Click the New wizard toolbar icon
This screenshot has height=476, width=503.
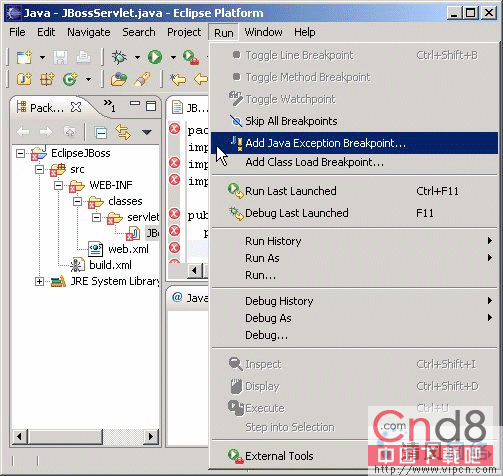click(x=24, y=57)
